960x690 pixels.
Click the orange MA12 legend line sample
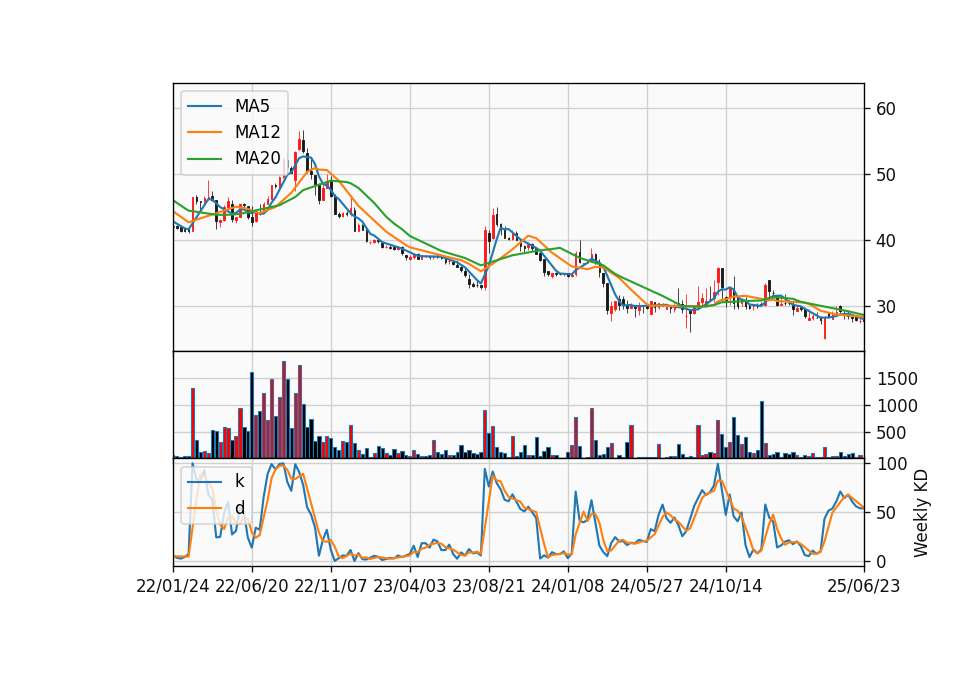(x=204, y=132)
